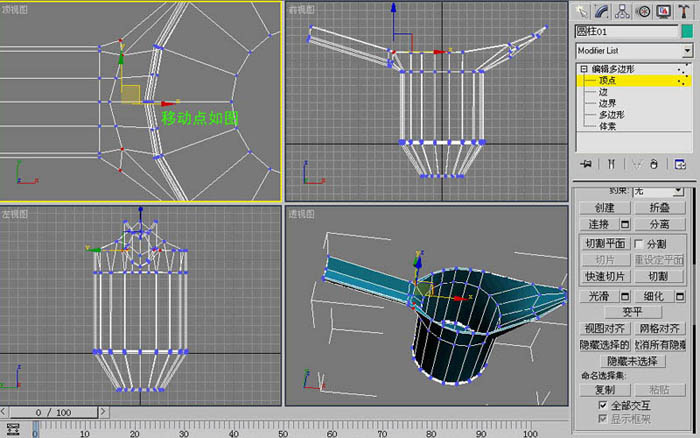Click the time slider left arrow
The image size is (700, 438).
point(3,411)
